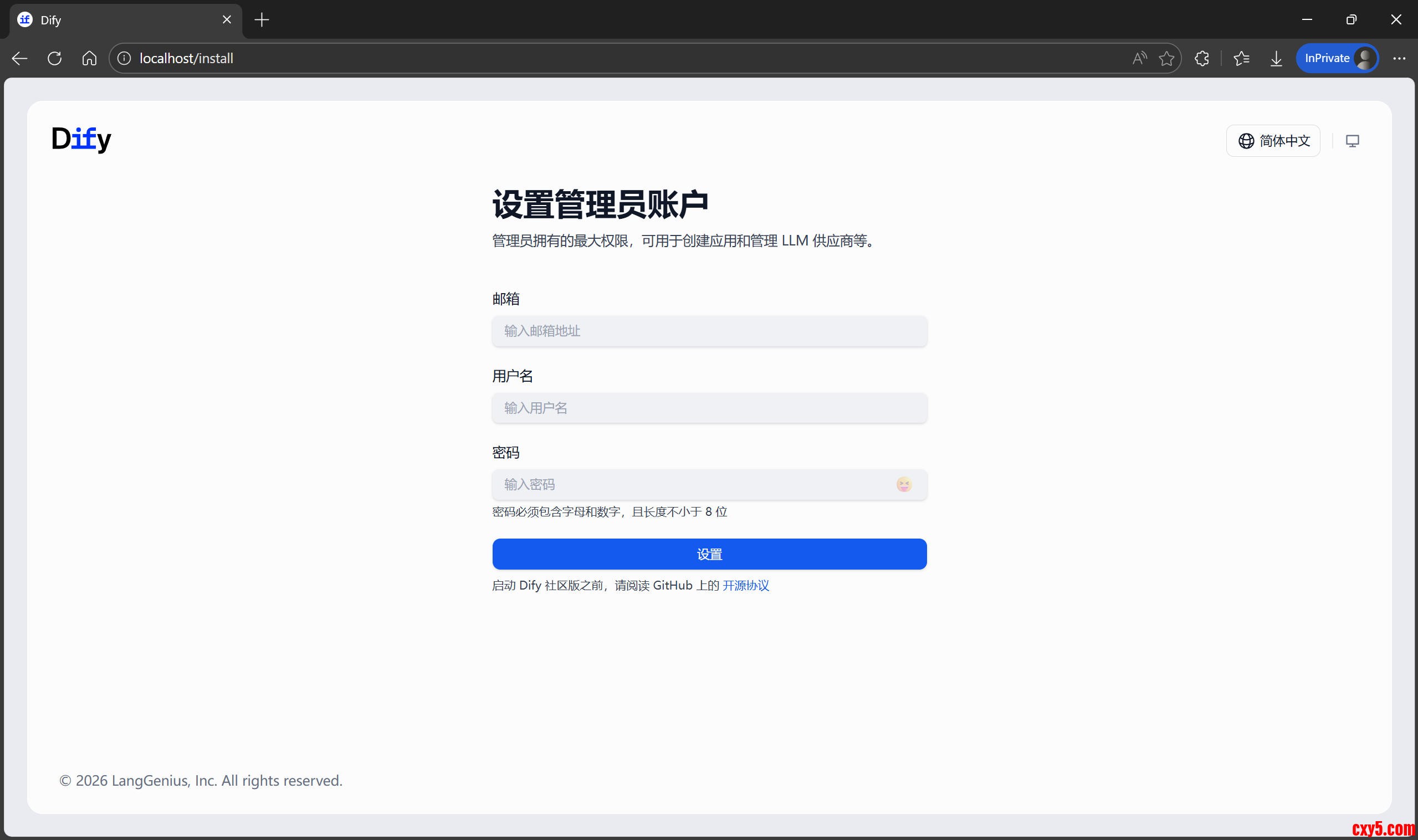Viewport: 1418px width, 840px height.
Task: Switch theme using monitor icon
Action: click(1352, 141)
